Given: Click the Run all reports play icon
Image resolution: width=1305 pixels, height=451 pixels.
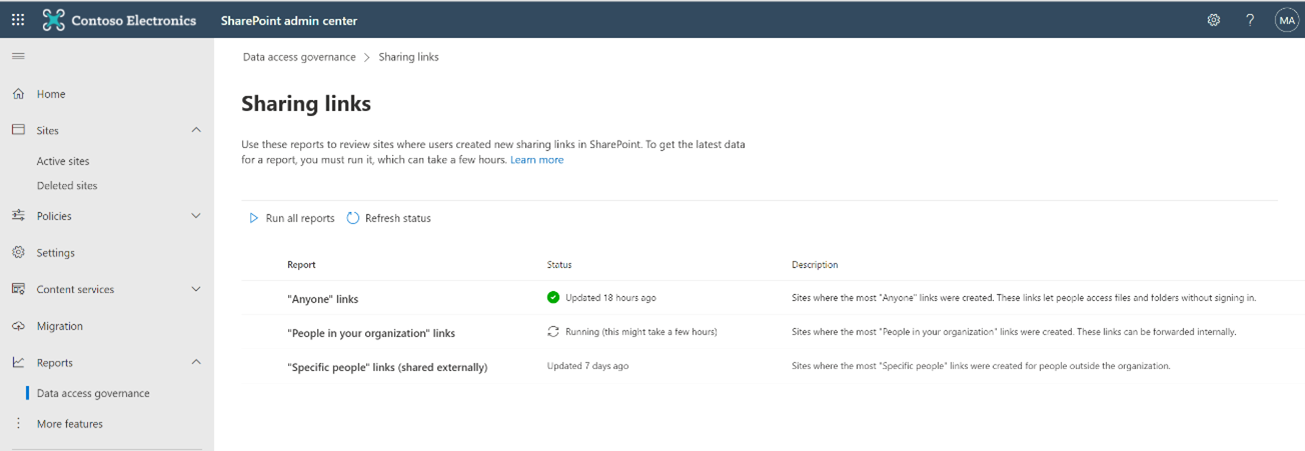Looking at the screenshot, I should coord(254,218).
